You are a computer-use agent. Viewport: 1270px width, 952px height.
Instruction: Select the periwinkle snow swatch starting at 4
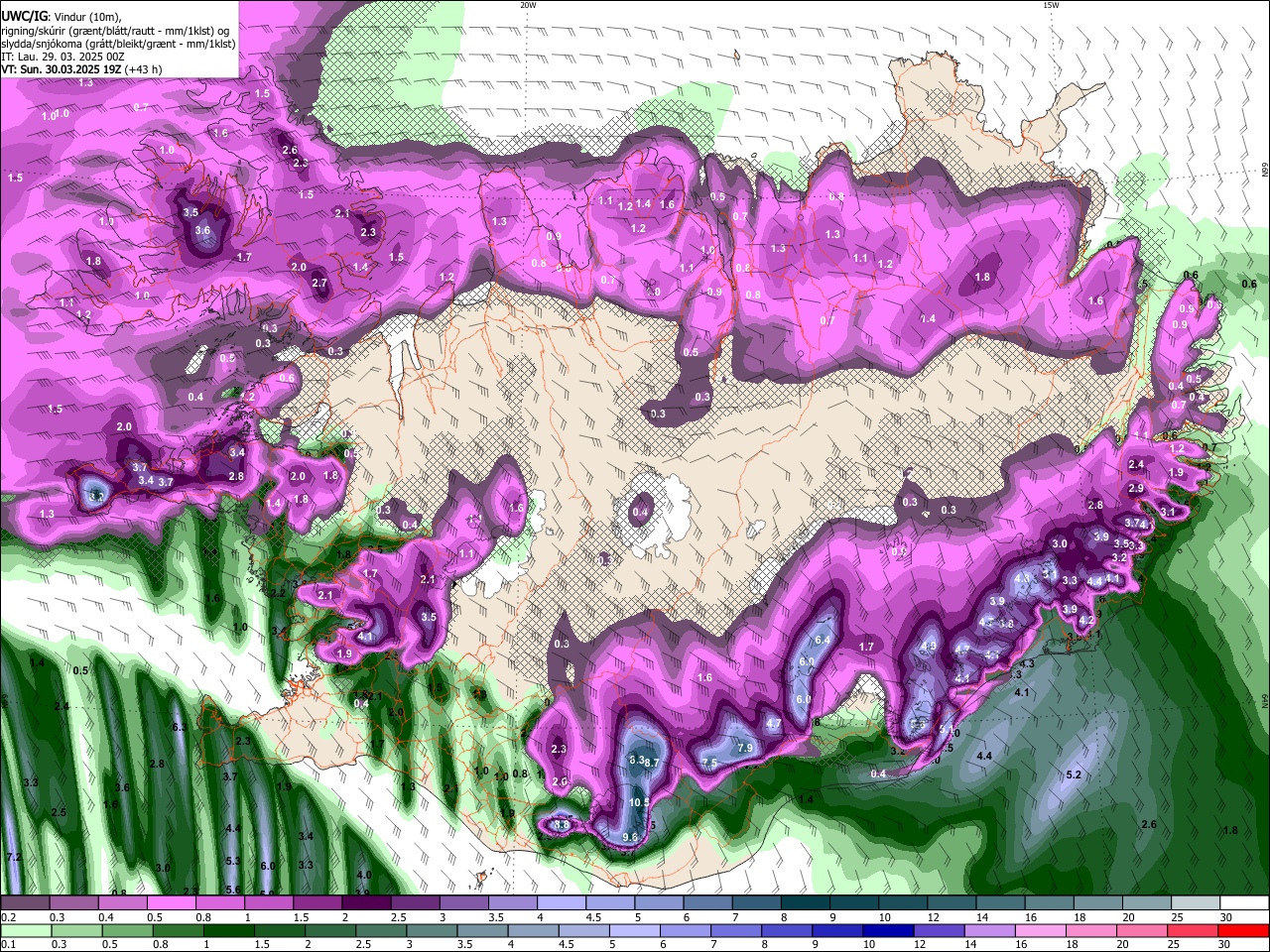562,902
